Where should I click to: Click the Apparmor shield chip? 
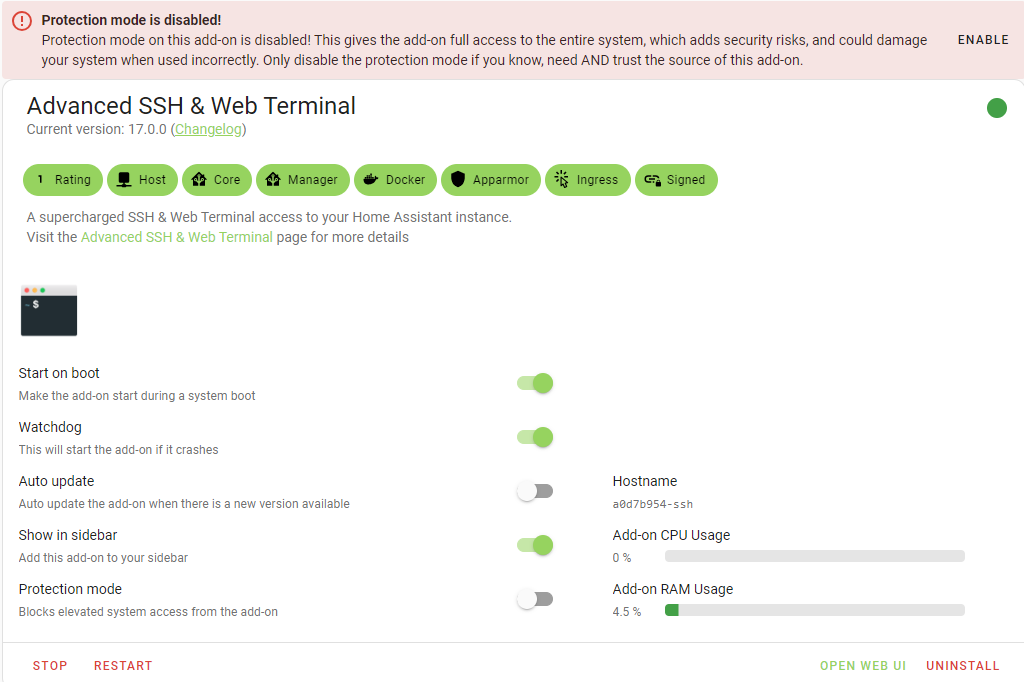click(x=490, y=180)
